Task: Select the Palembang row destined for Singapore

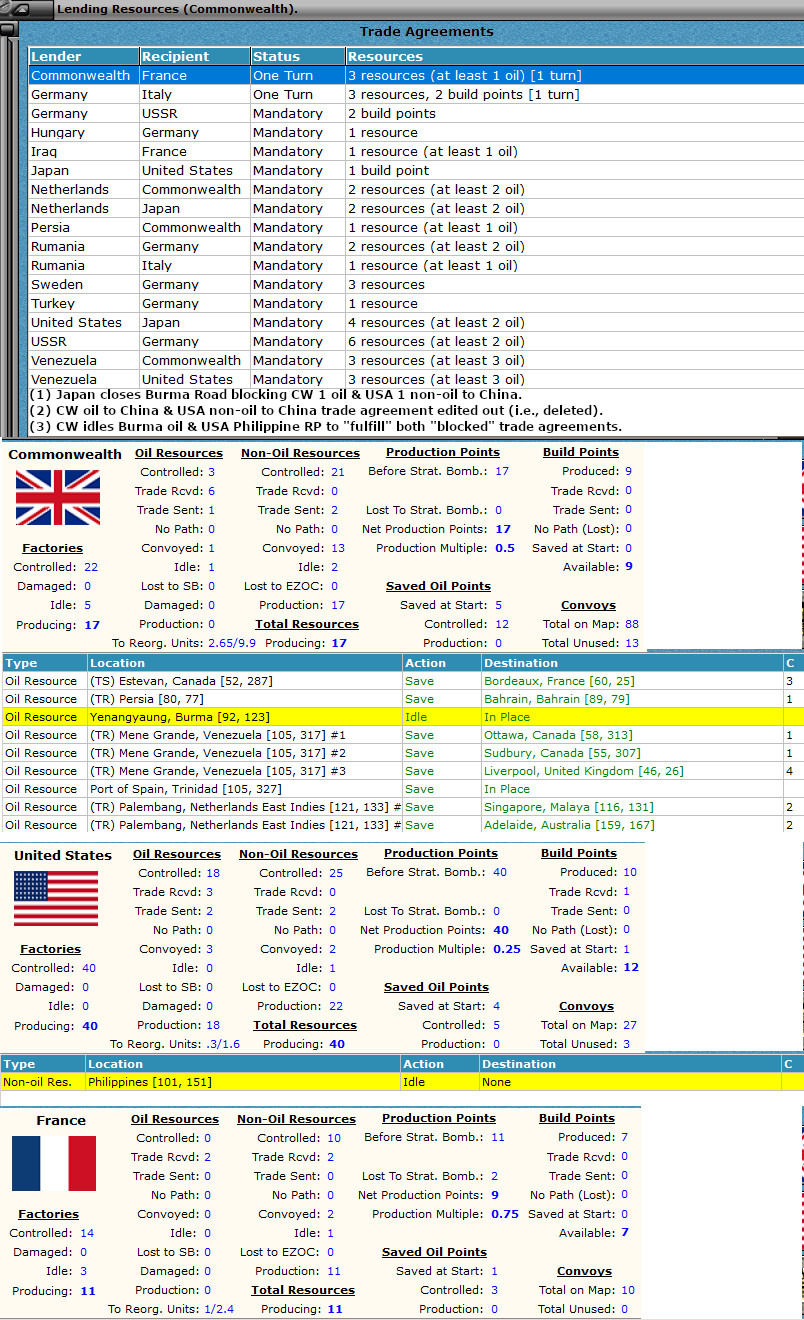Action: click(402, 807)
